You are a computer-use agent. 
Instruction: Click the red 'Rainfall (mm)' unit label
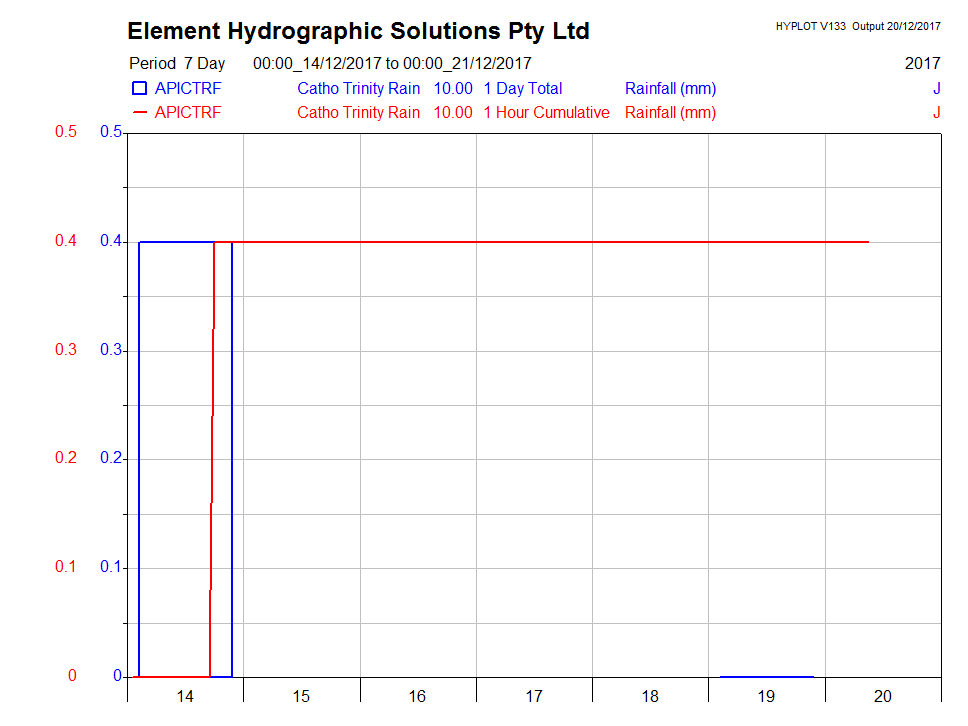pos(670,113)
